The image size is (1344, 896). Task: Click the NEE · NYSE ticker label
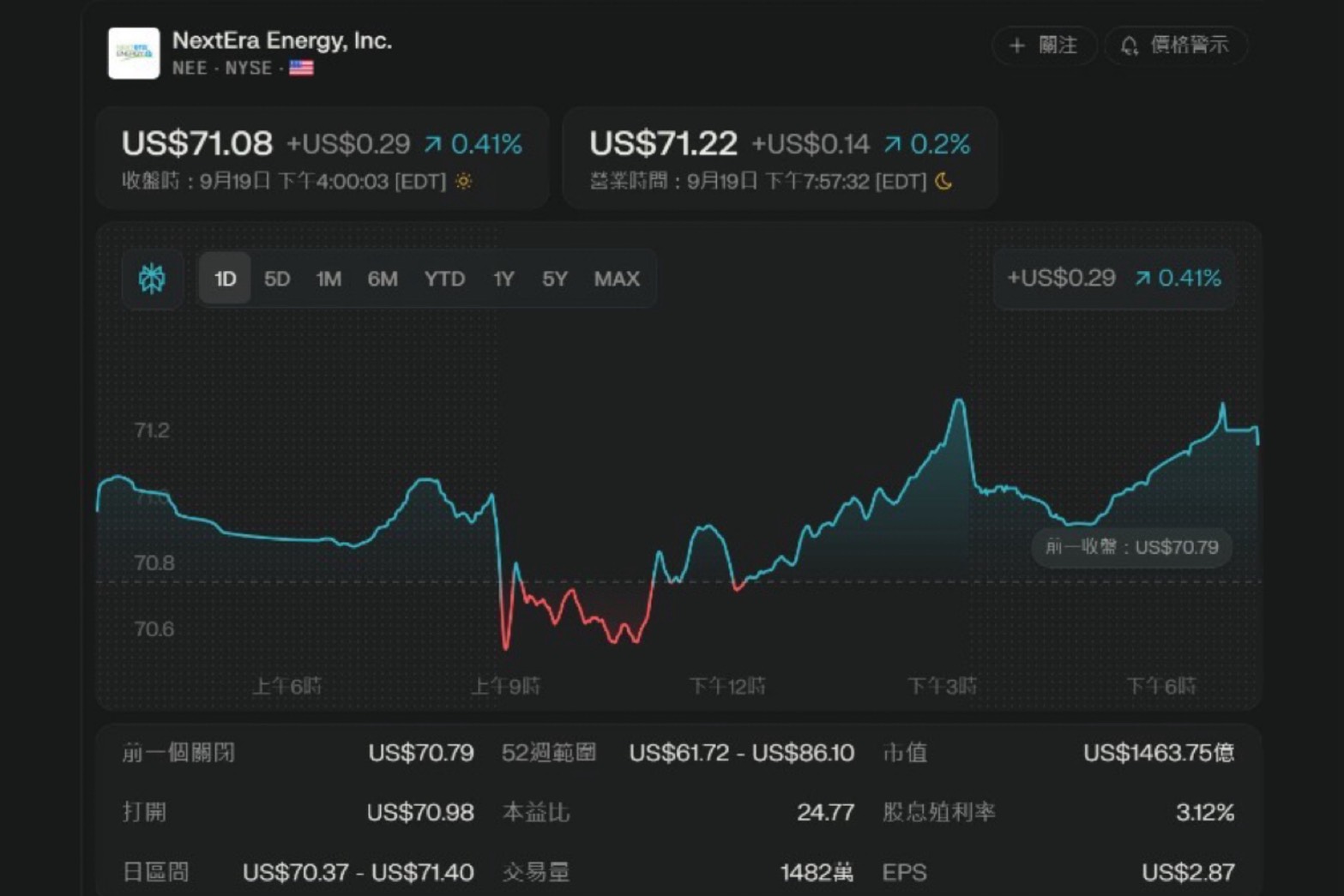coord(222,68)
